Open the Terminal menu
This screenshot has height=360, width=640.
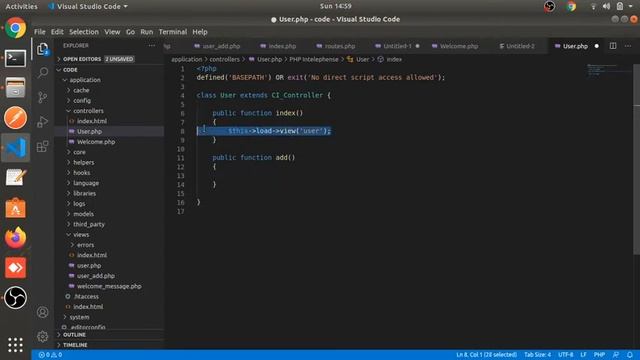[x=173, y=32]
